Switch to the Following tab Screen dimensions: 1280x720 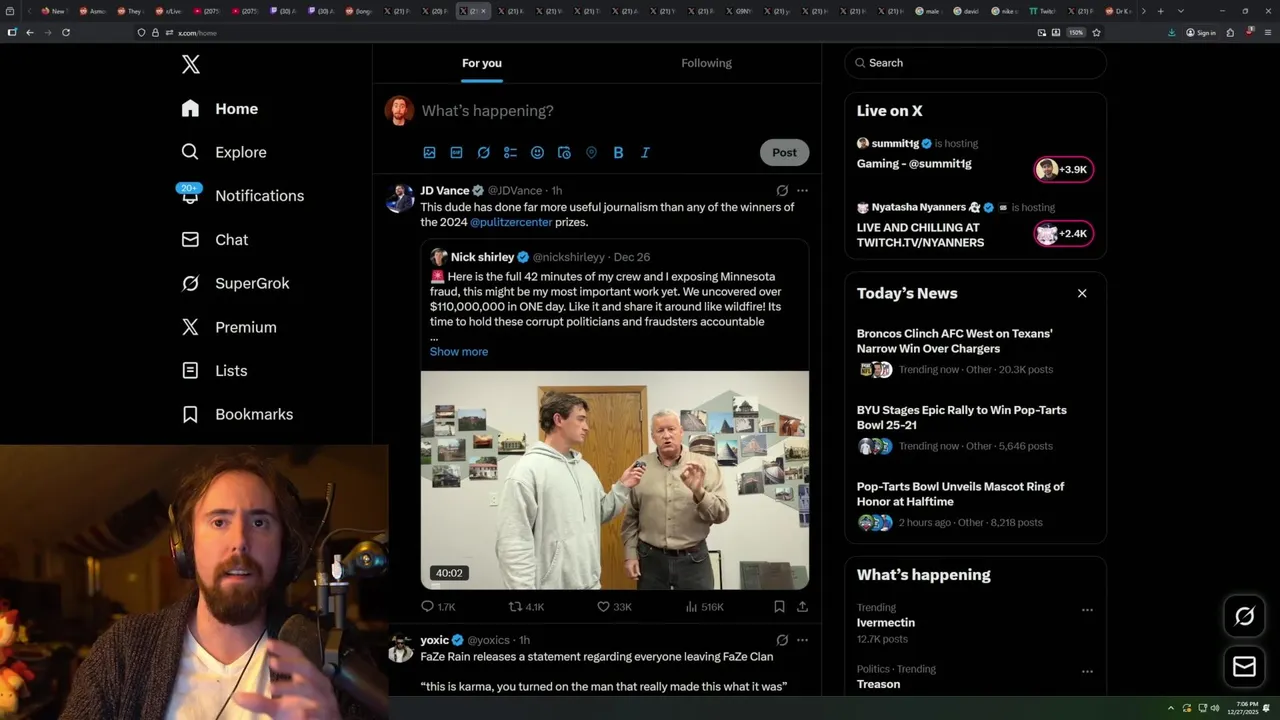pyautogui.click(x=706, y=63)
